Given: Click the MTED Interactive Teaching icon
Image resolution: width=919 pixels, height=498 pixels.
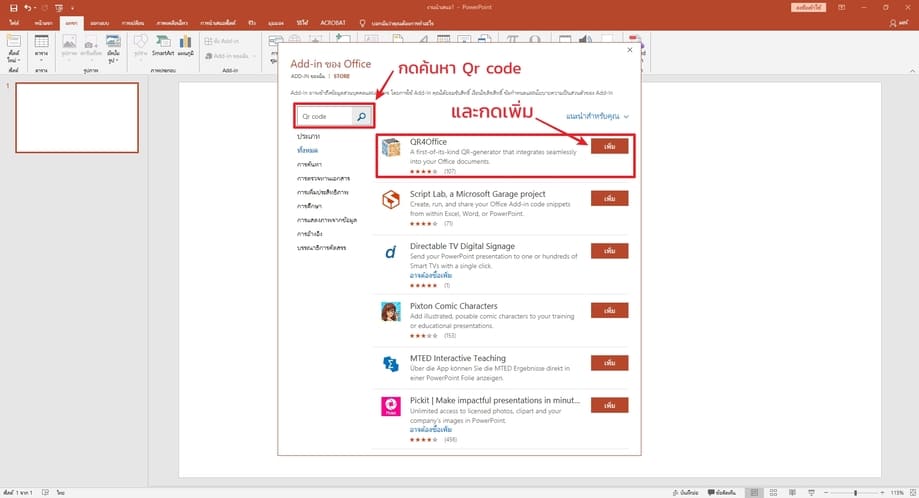Looking at the screenshot, I should click(391, 364).
